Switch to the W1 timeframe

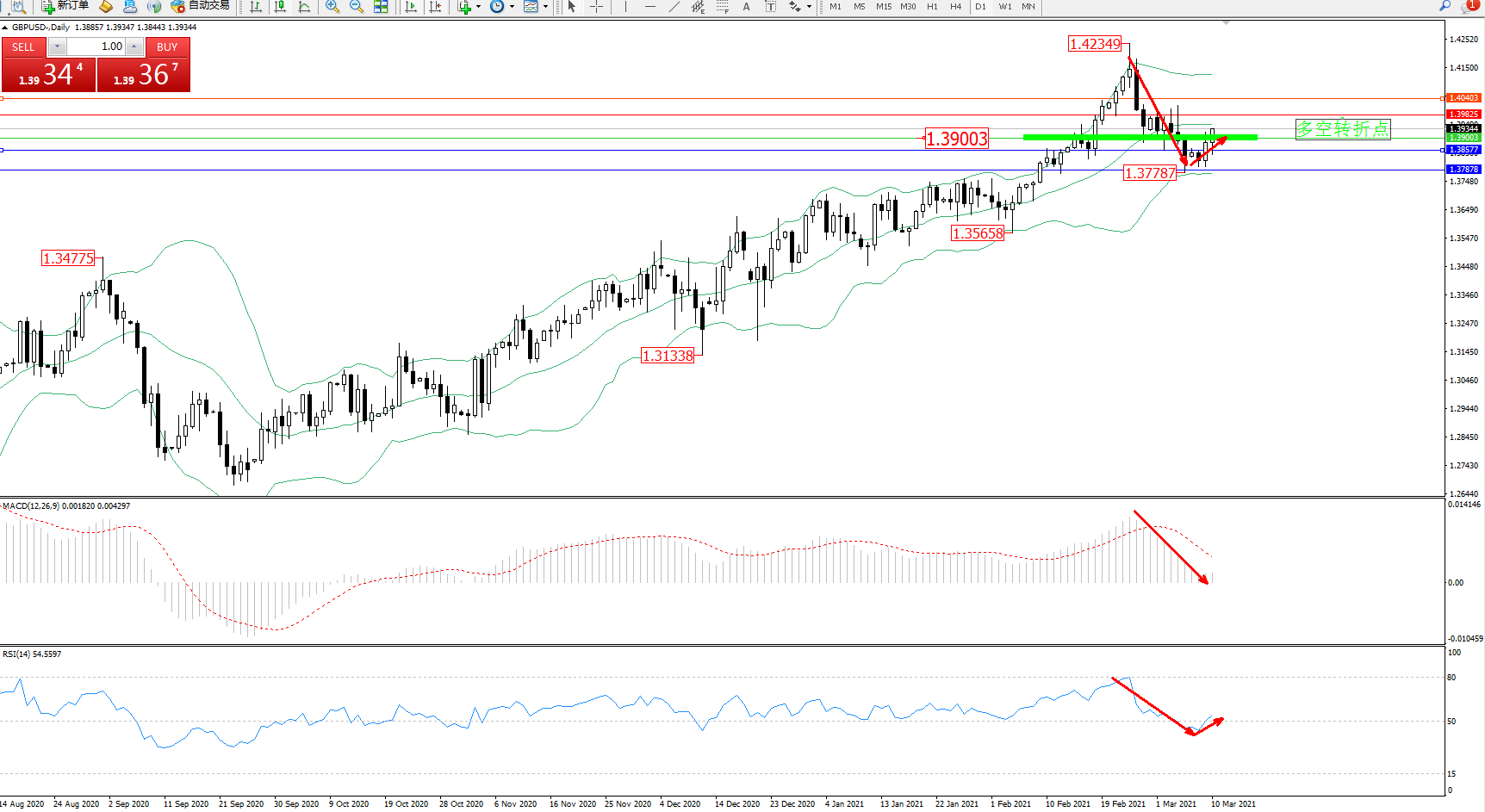[x=1004, y=7]
